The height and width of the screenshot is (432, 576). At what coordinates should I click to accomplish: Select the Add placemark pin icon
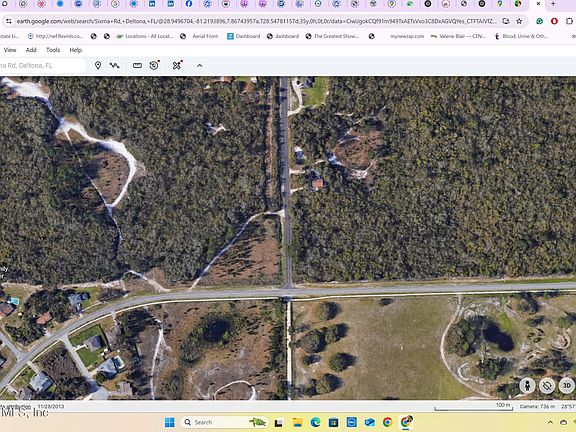pyautogui.click(x=98, y=65)
